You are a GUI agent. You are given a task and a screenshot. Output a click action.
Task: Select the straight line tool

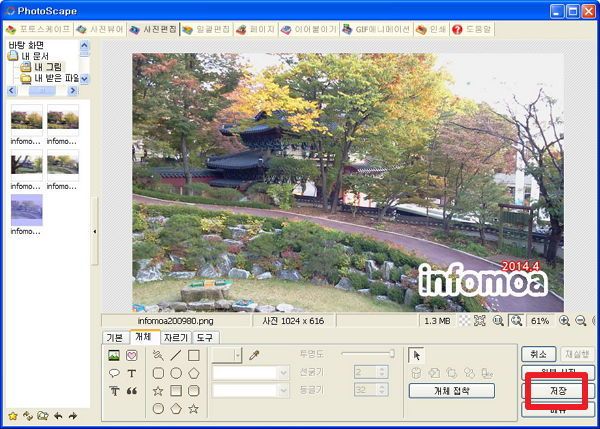tap(176, 356)
